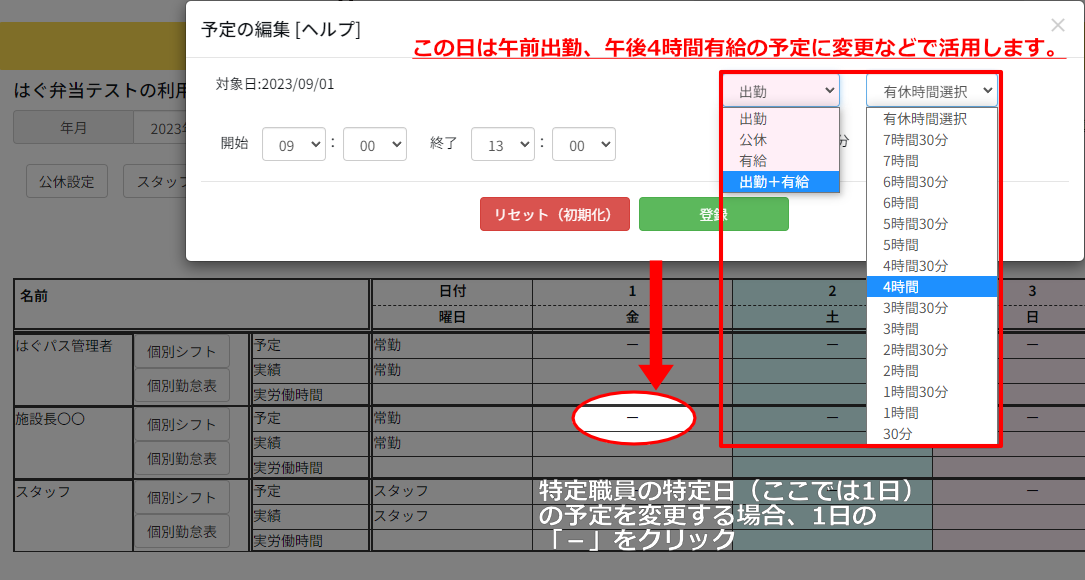Open the end minute 00 dropdown
Image resolution: width=1085 pixels, height=580 pixels.
click(583, 144)
